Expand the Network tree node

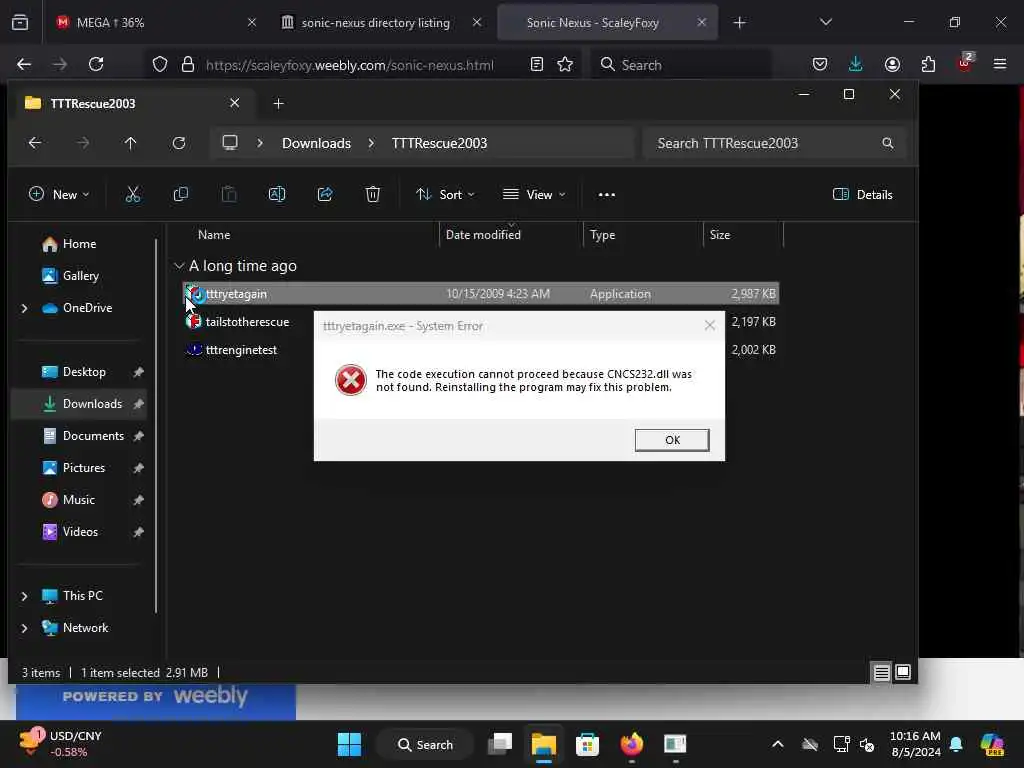(25, 628)
